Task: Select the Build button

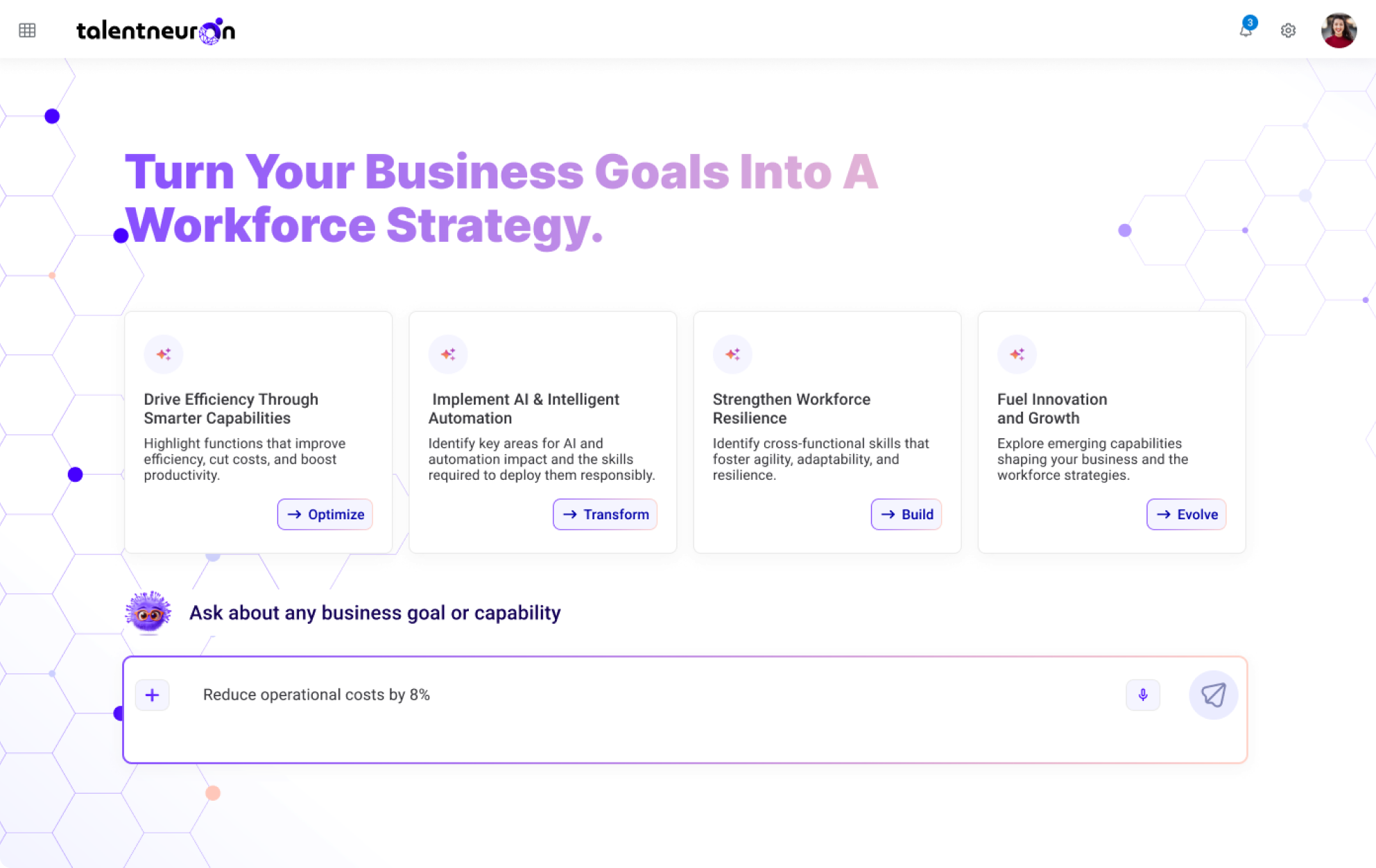Action: [906, 514]
